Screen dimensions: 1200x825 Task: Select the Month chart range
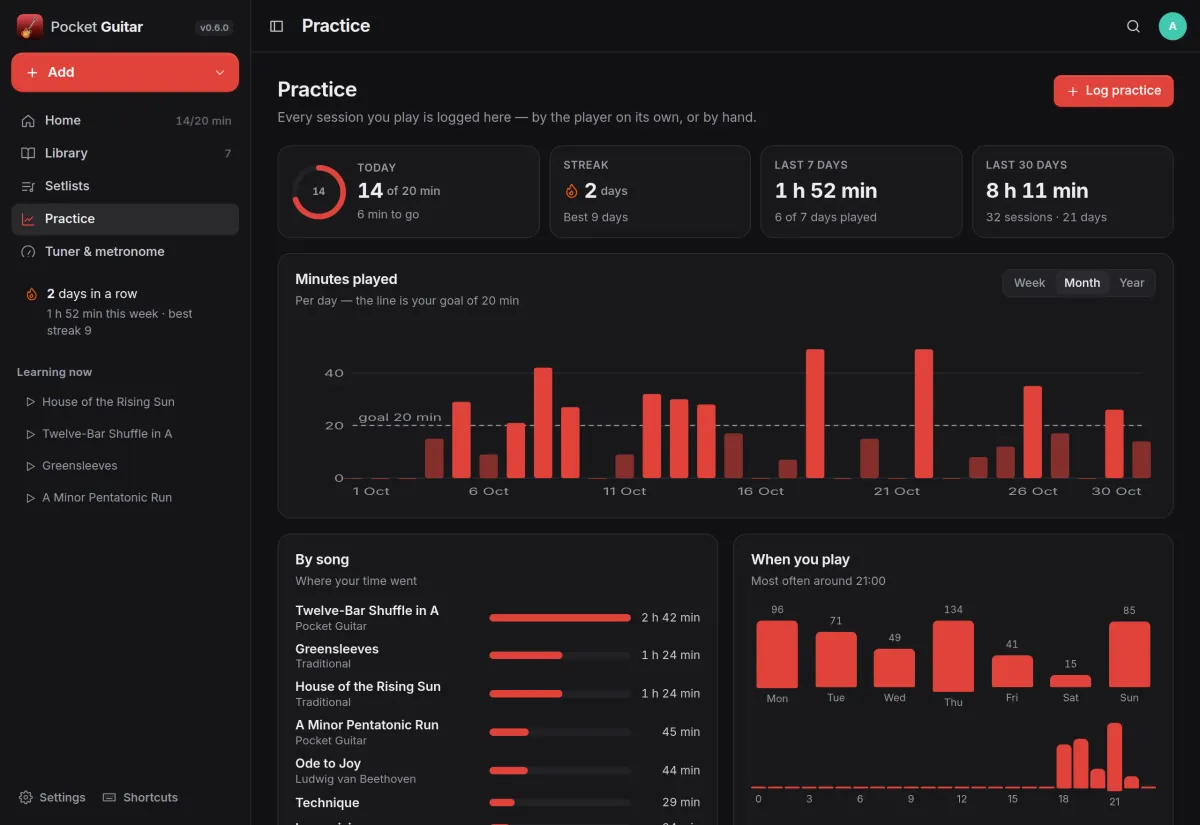click(x=1082, y=283)
